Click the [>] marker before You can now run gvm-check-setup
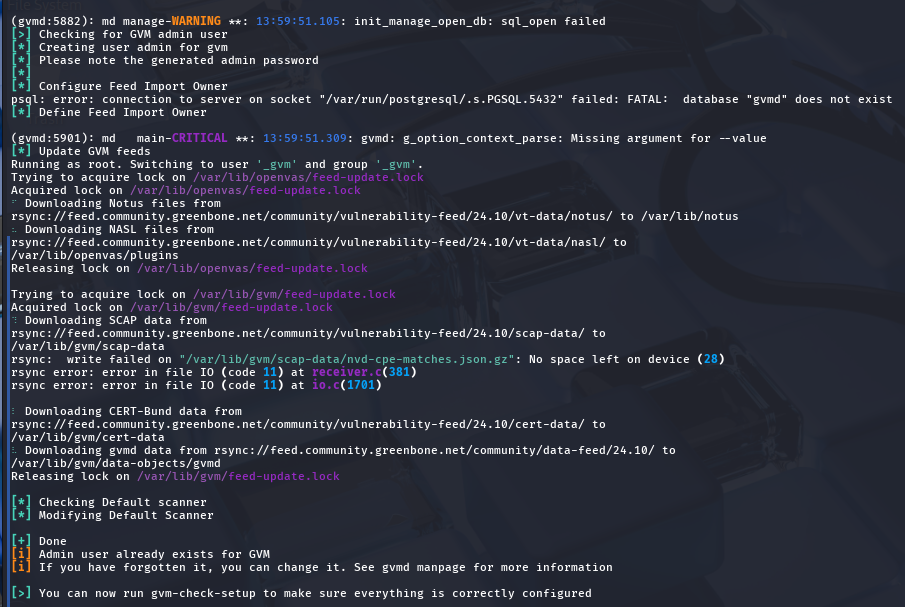 [x=21, y=593]
